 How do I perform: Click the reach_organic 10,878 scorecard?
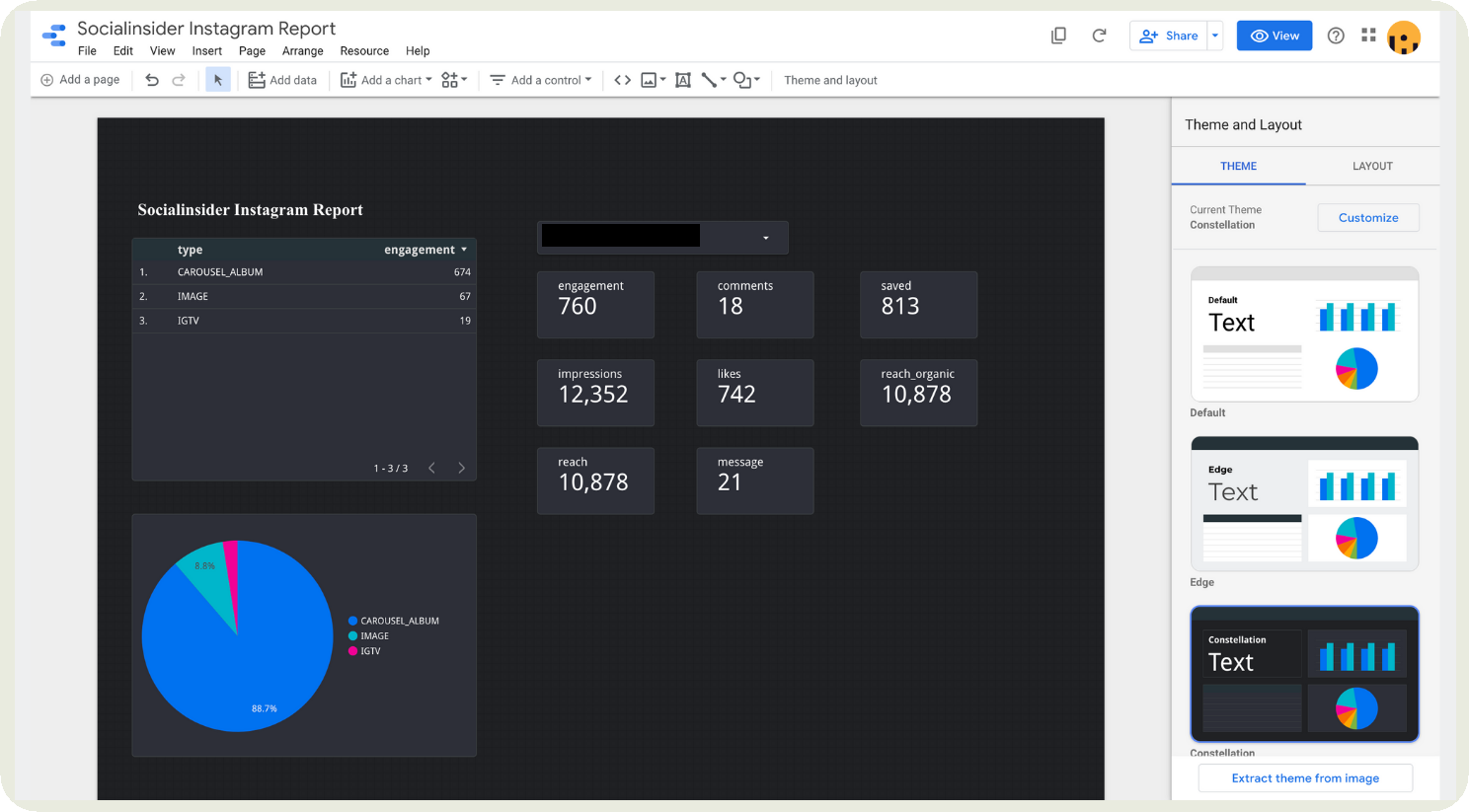click(x=918, y=393)
